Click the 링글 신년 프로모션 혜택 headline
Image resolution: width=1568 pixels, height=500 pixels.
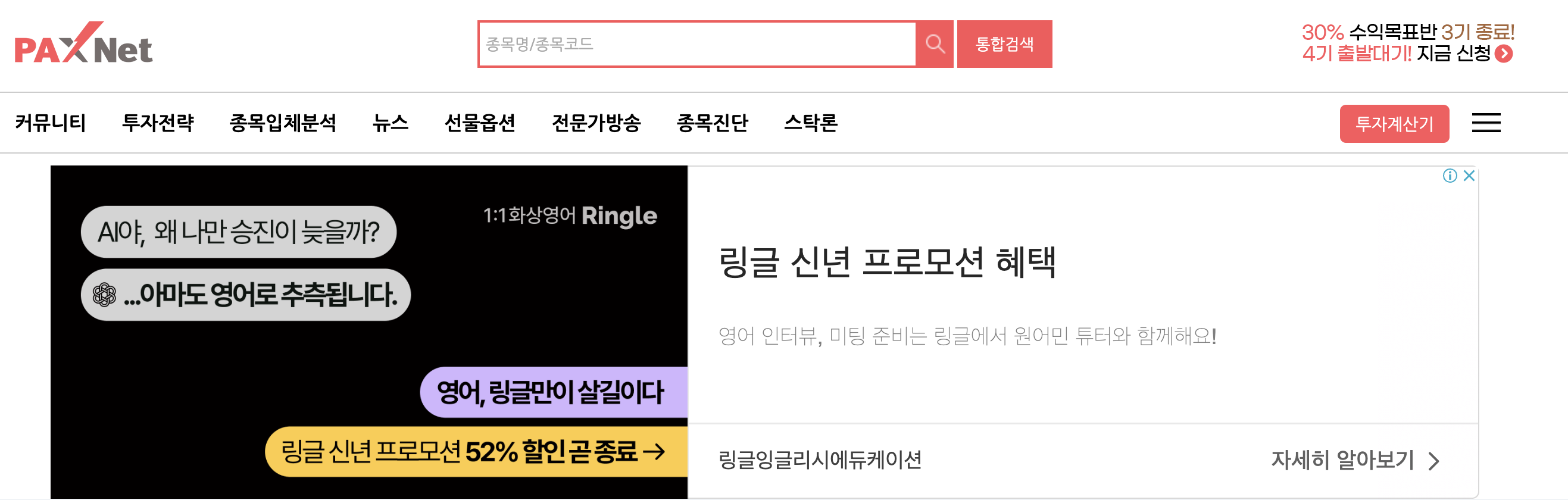tap(887, 262)
